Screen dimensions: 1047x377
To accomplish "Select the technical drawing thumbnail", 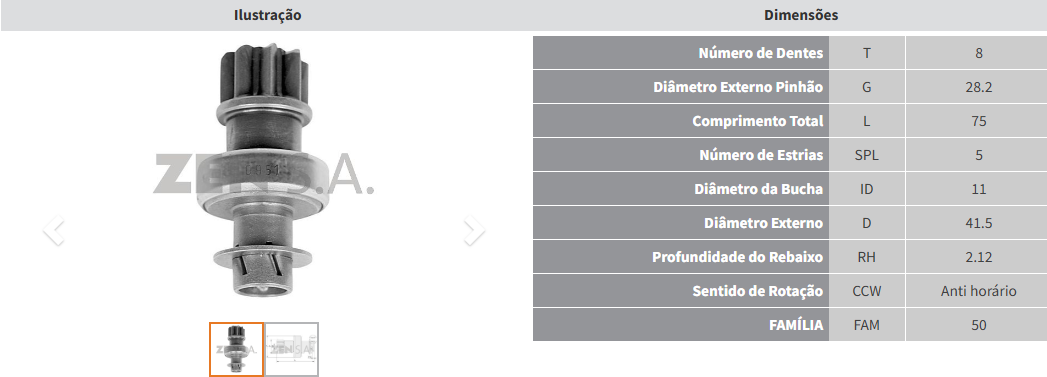I will pos(292,349).
